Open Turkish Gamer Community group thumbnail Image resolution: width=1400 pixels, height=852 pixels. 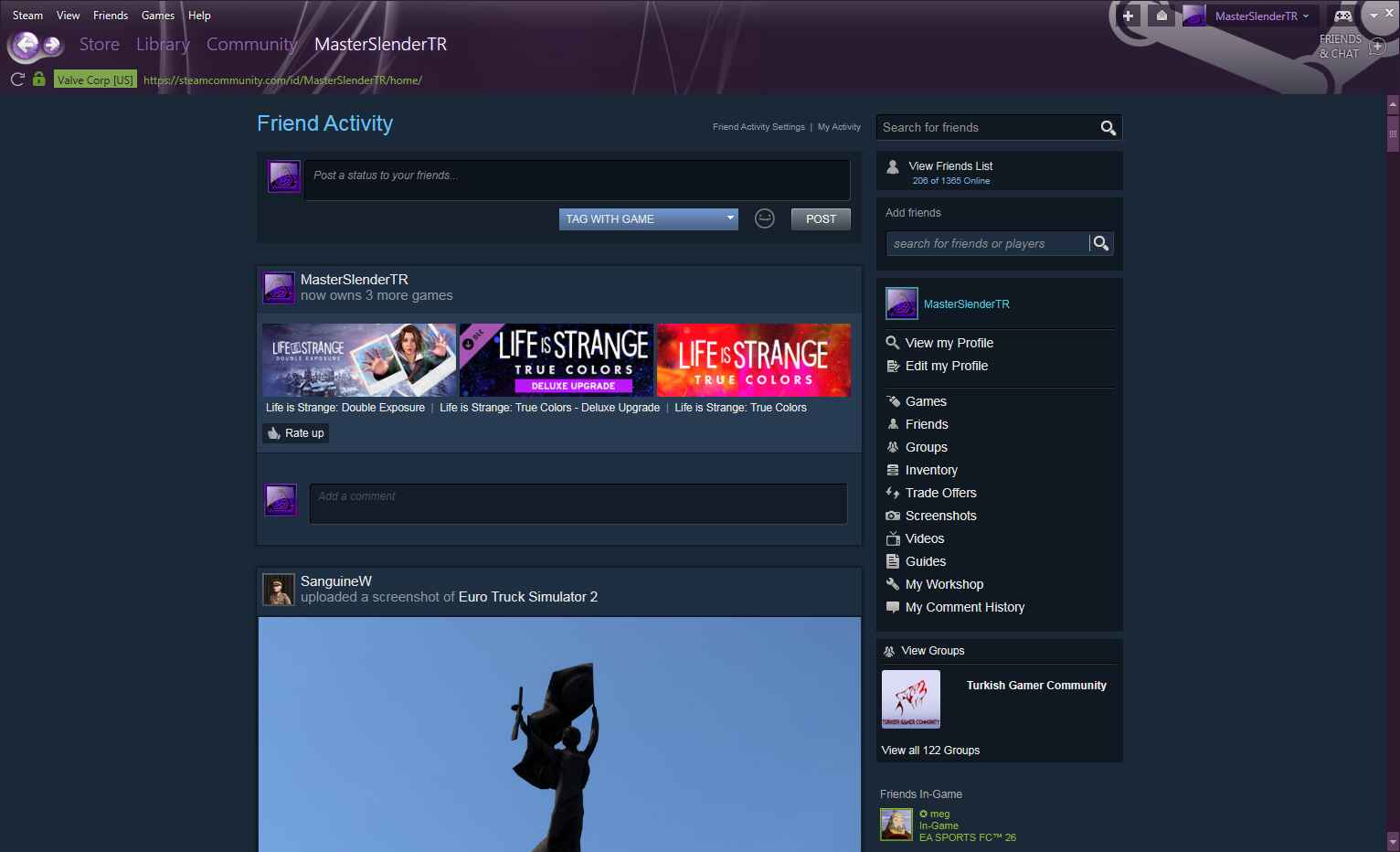tap(911, 699)
